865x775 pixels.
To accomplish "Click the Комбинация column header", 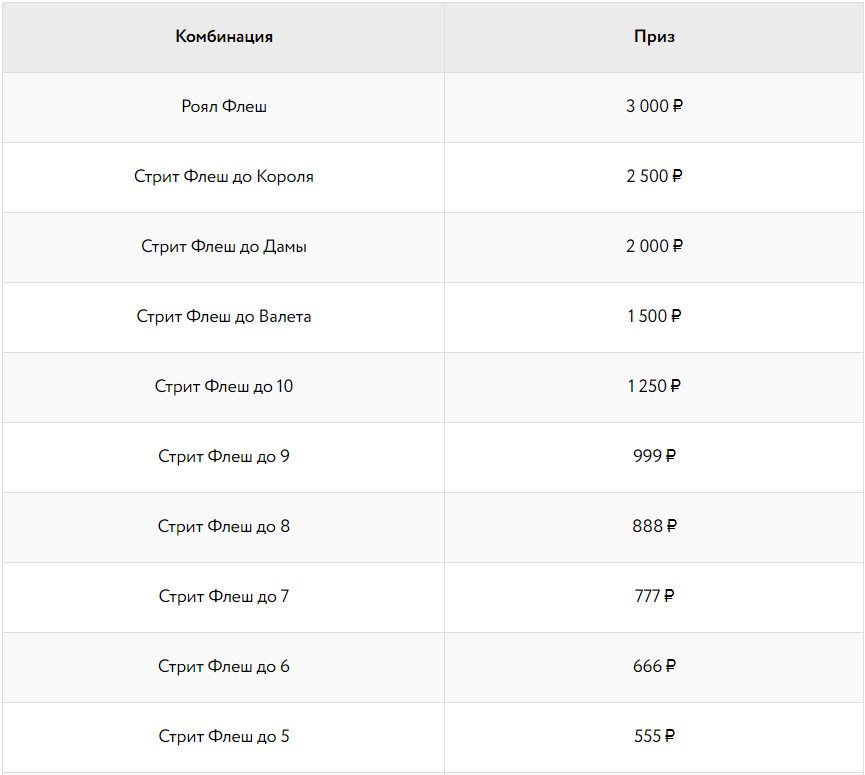I will coord(224,37).
